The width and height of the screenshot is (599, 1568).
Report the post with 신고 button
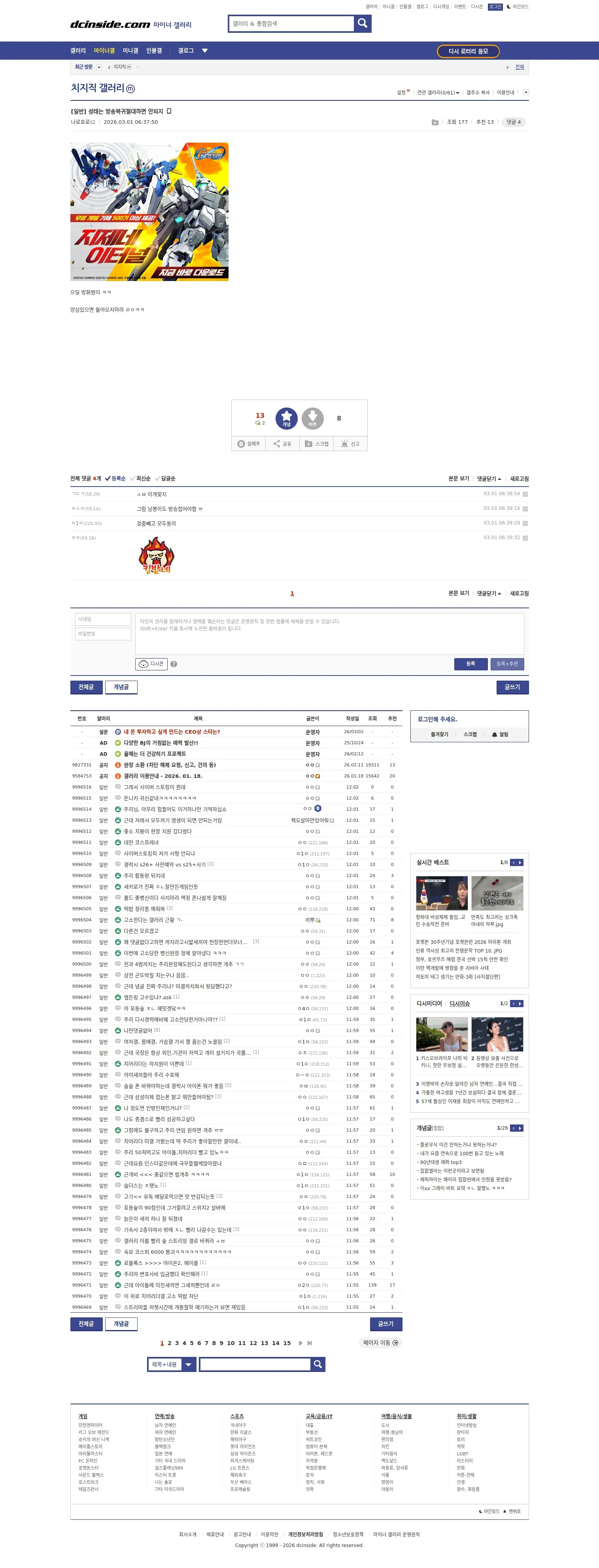[x=350, y=444]
